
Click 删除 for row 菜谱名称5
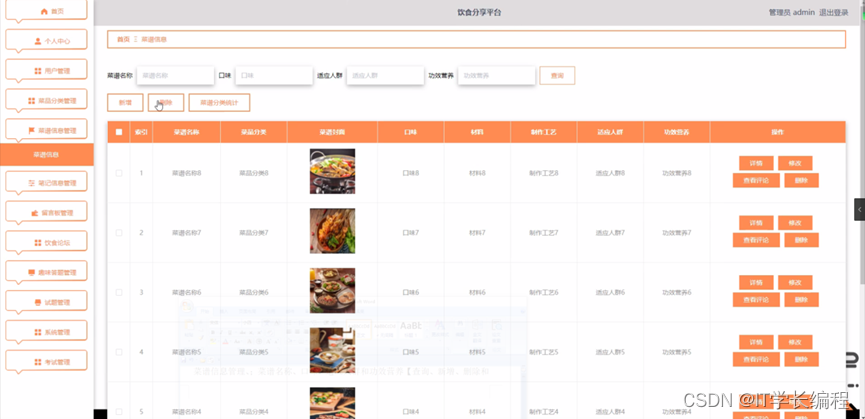801,359
